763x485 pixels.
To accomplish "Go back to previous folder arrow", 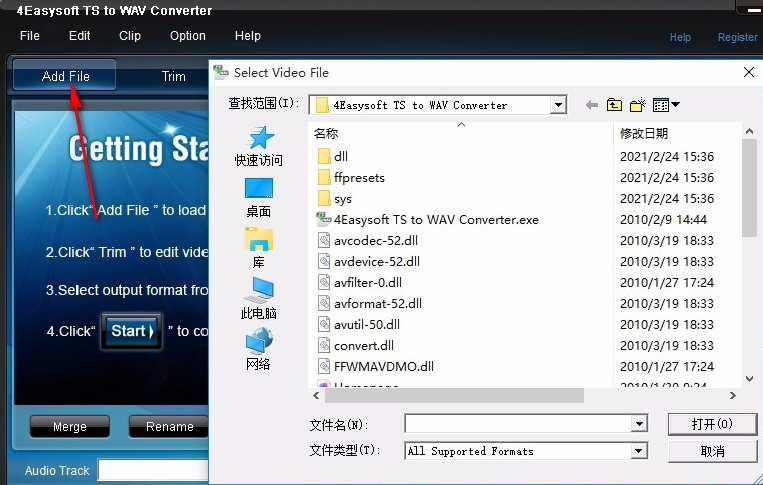I will [x=592, y=105].
